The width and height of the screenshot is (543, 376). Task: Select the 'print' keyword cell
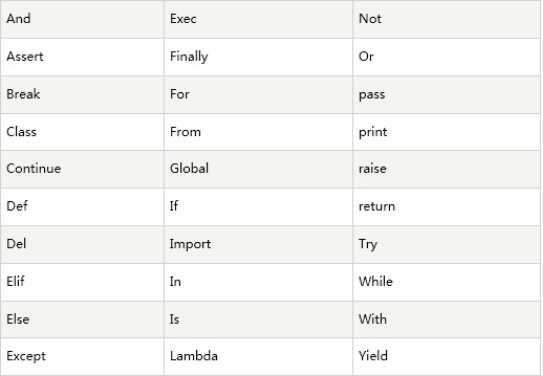pyautogui.click(x=446, y=132)
